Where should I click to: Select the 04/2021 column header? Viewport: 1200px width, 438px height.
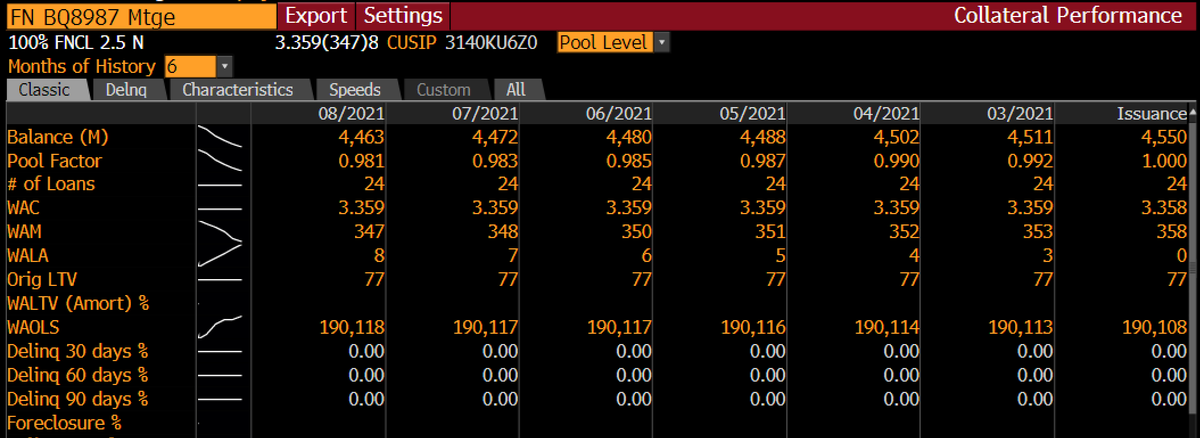pyautogui.click(x=886, y=114)
